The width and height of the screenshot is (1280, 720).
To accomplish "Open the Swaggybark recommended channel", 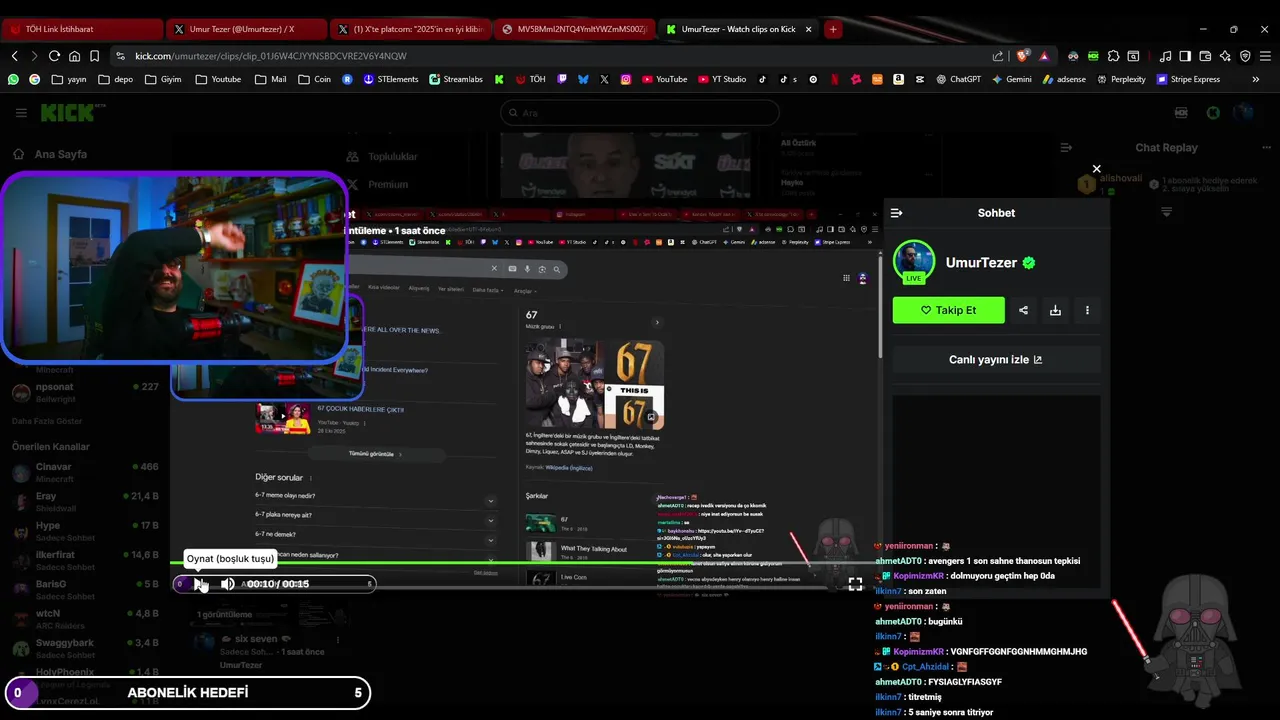I will 85,648.
